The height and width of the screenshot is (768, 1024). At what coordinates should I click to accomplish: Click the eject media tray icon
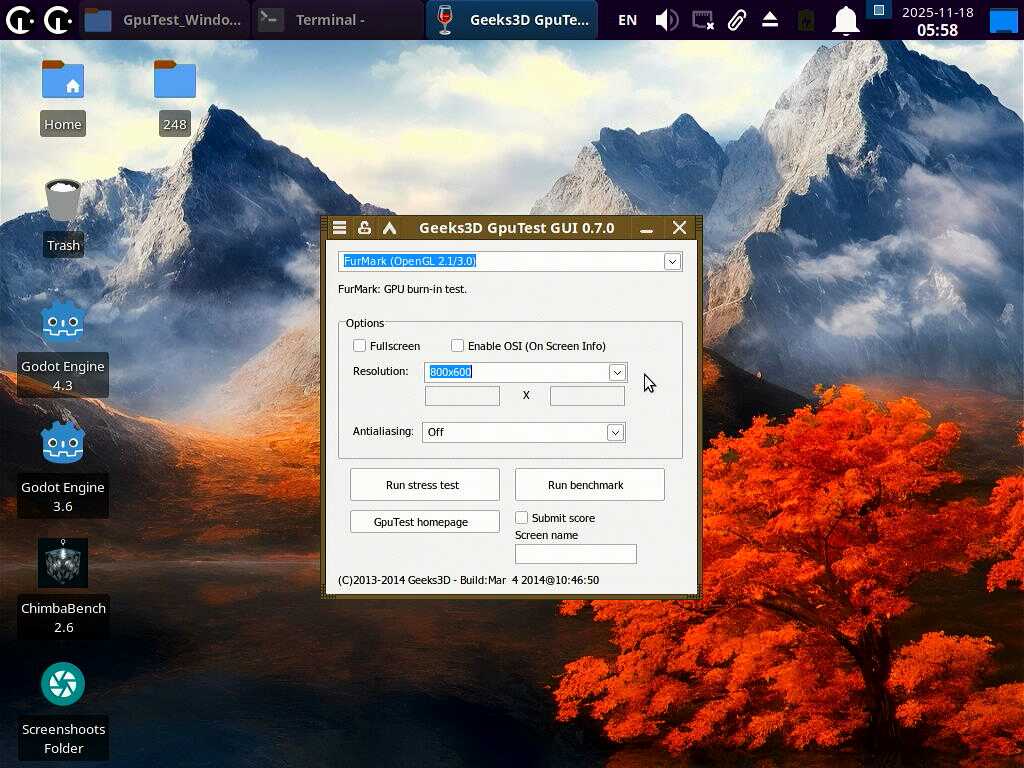770,20
